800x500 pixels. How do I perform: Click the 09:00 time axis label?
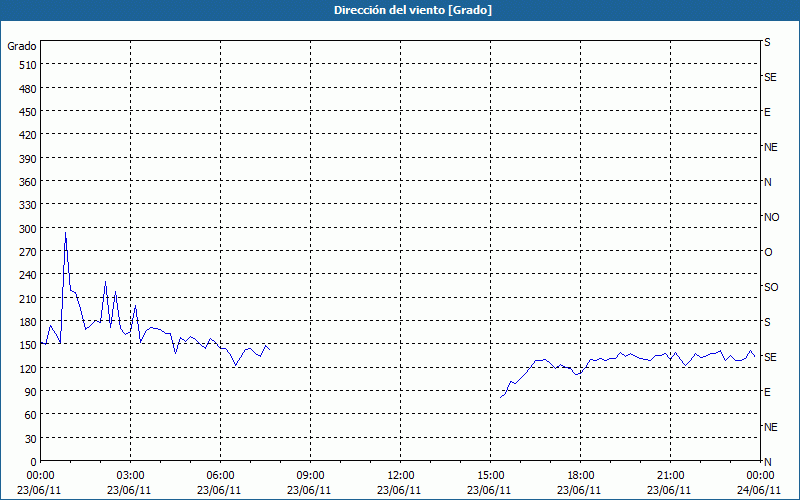310,476
